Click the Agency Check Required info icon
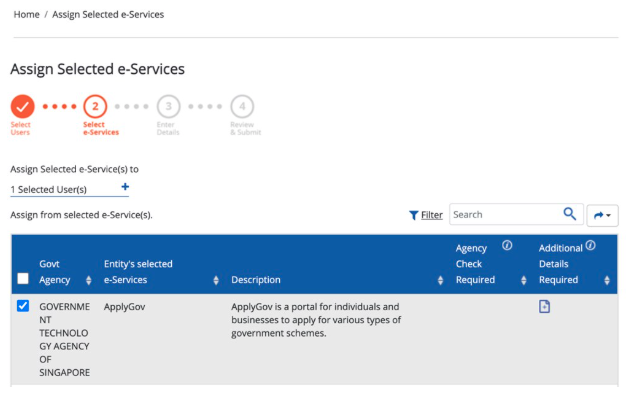The image size is (632, 404). tap(507, 245)
